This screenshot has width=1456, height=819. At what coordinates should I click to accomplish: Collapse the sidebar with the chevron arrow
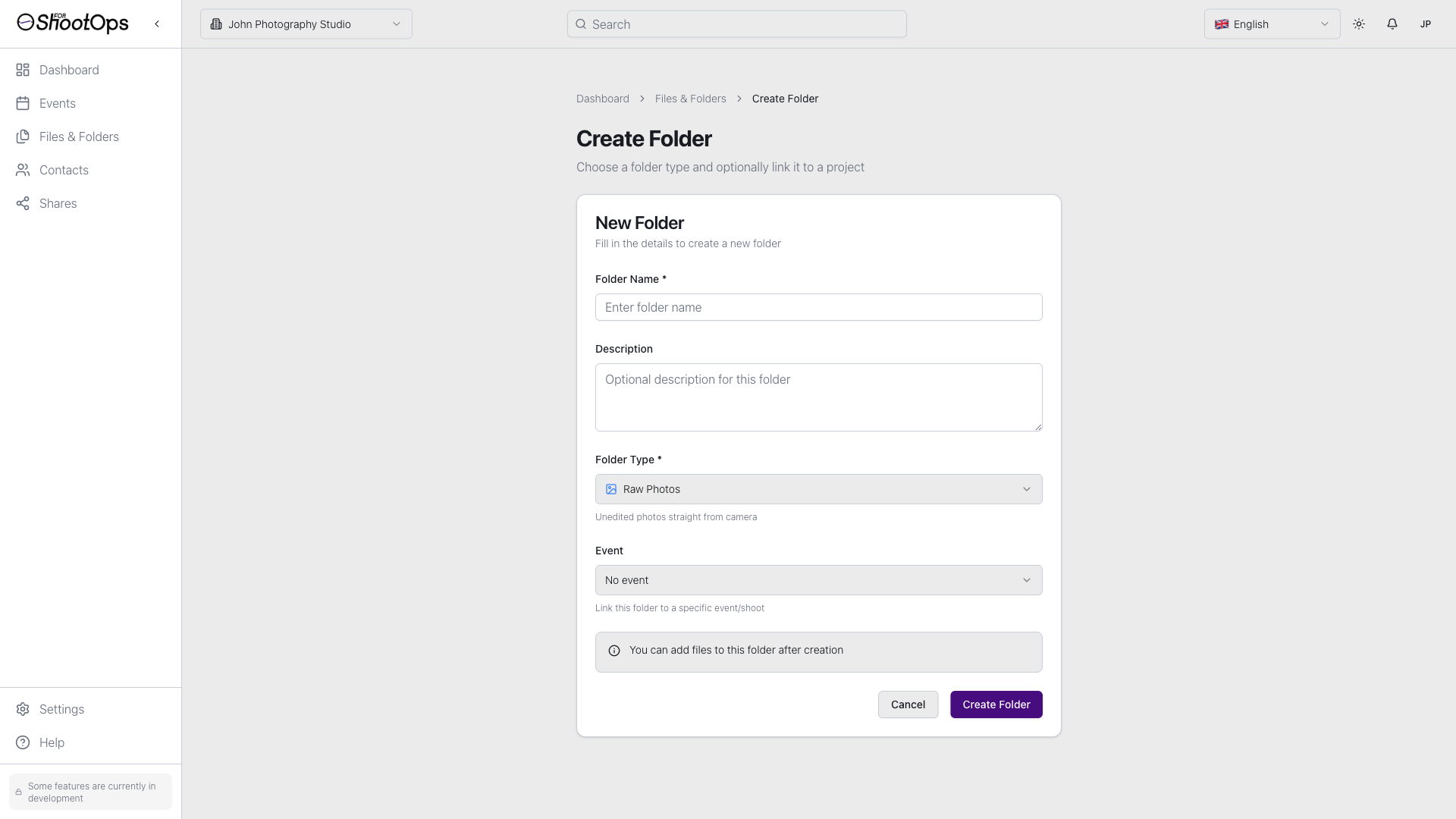[157, 24]
